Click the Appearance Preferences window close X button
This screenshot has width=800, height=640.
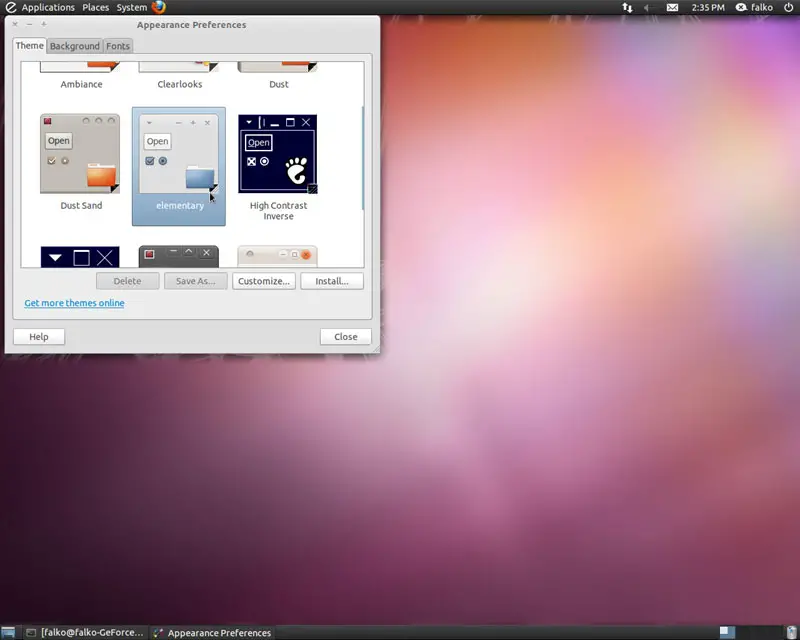pyautogui.click(x=15, y=24)
